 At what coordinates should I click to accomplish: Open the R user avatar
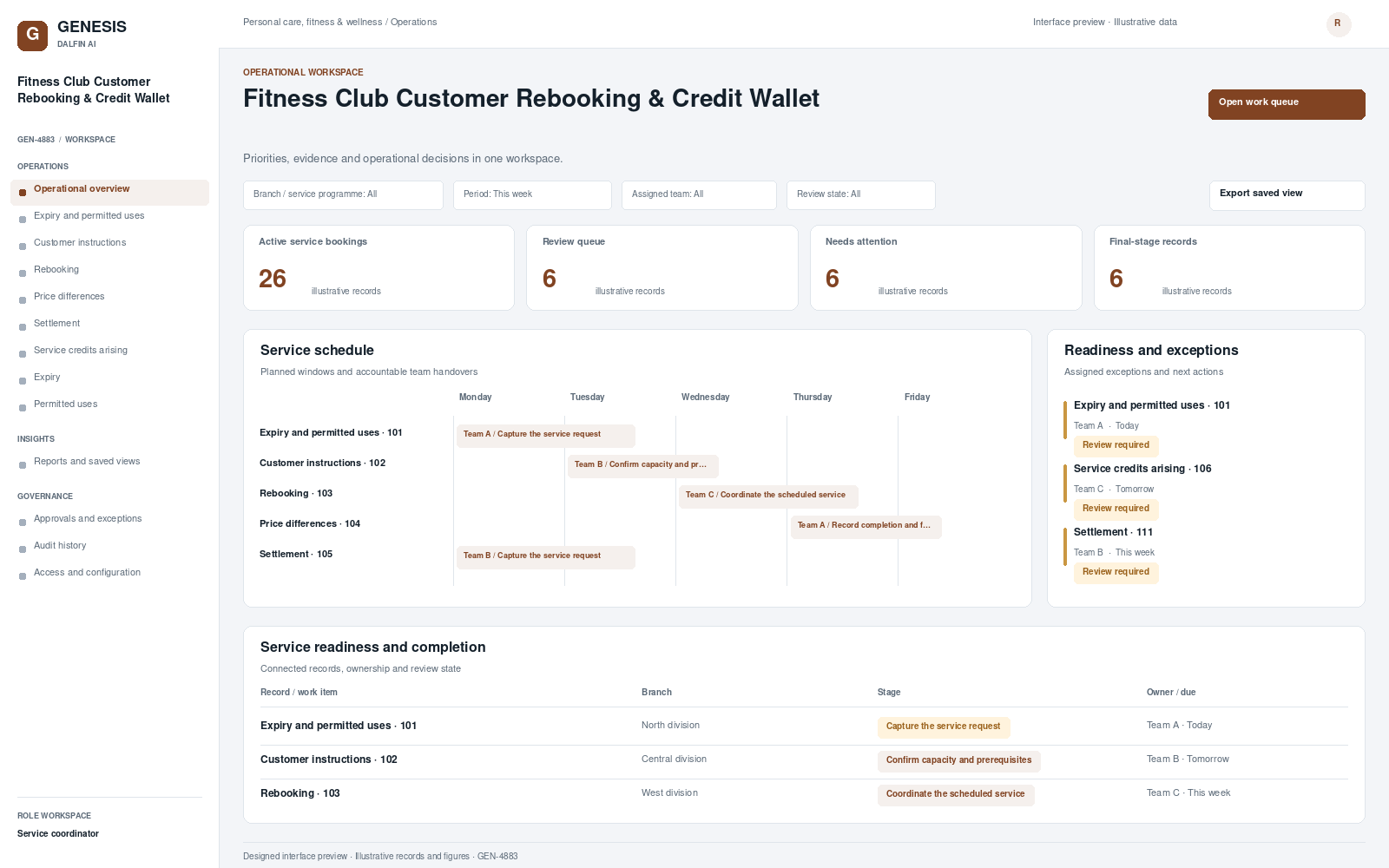pos(1339,23)
